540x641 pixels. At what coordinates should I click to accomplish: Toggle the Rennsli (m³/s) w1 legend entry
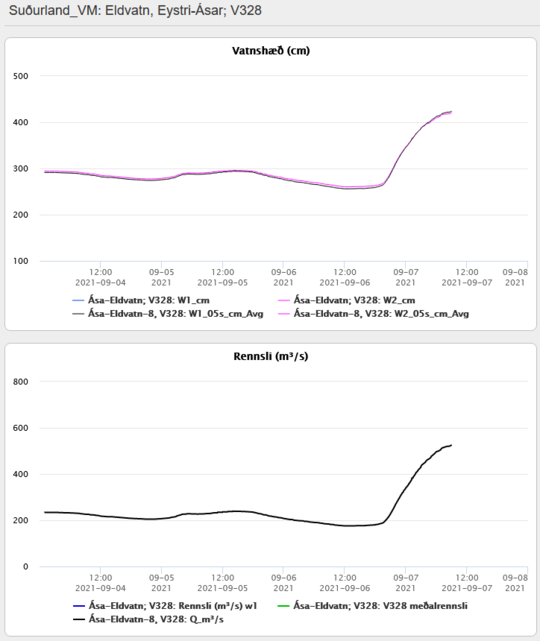[x=165, y=605]
